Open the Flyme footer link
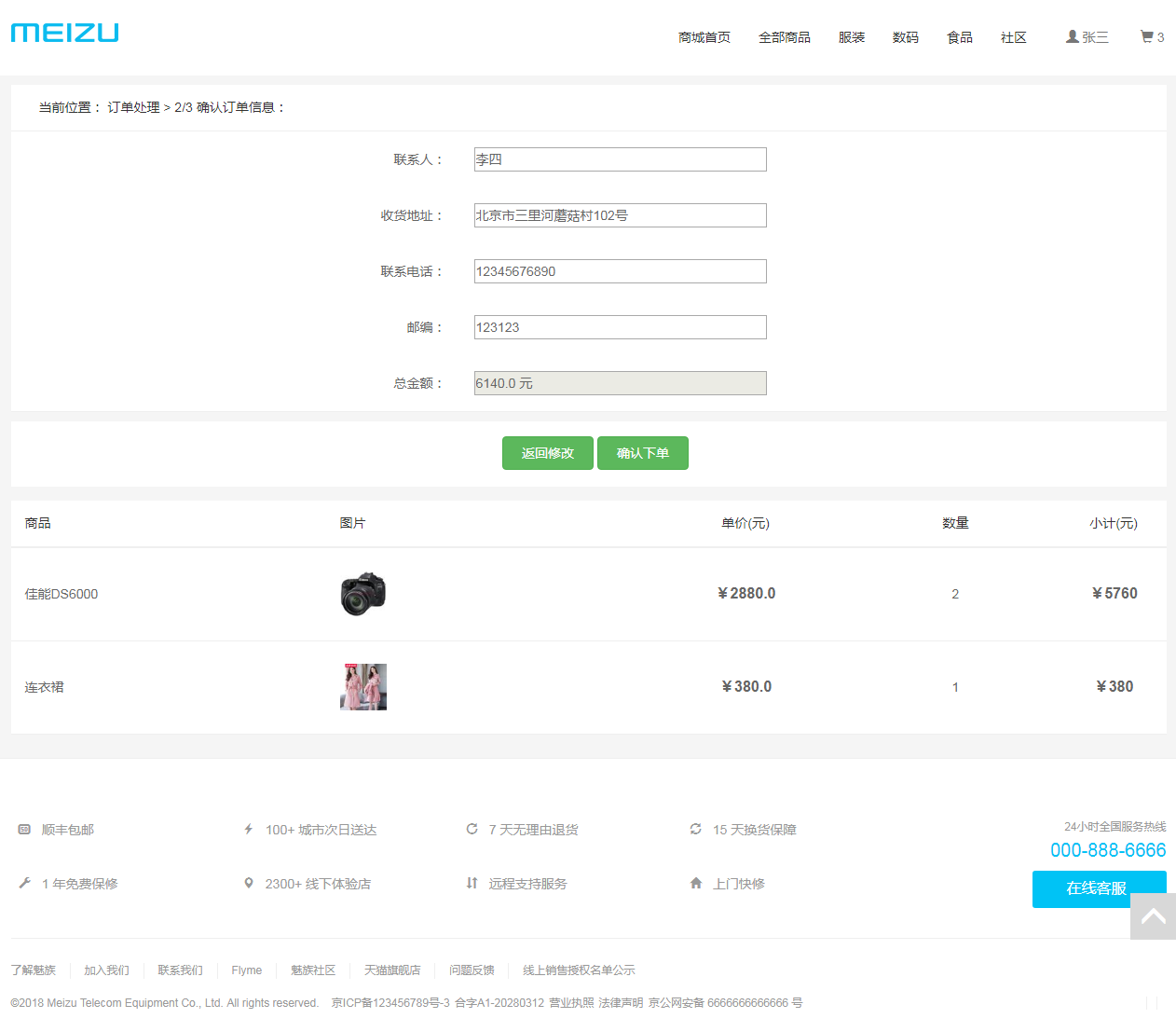 (247, 970)
